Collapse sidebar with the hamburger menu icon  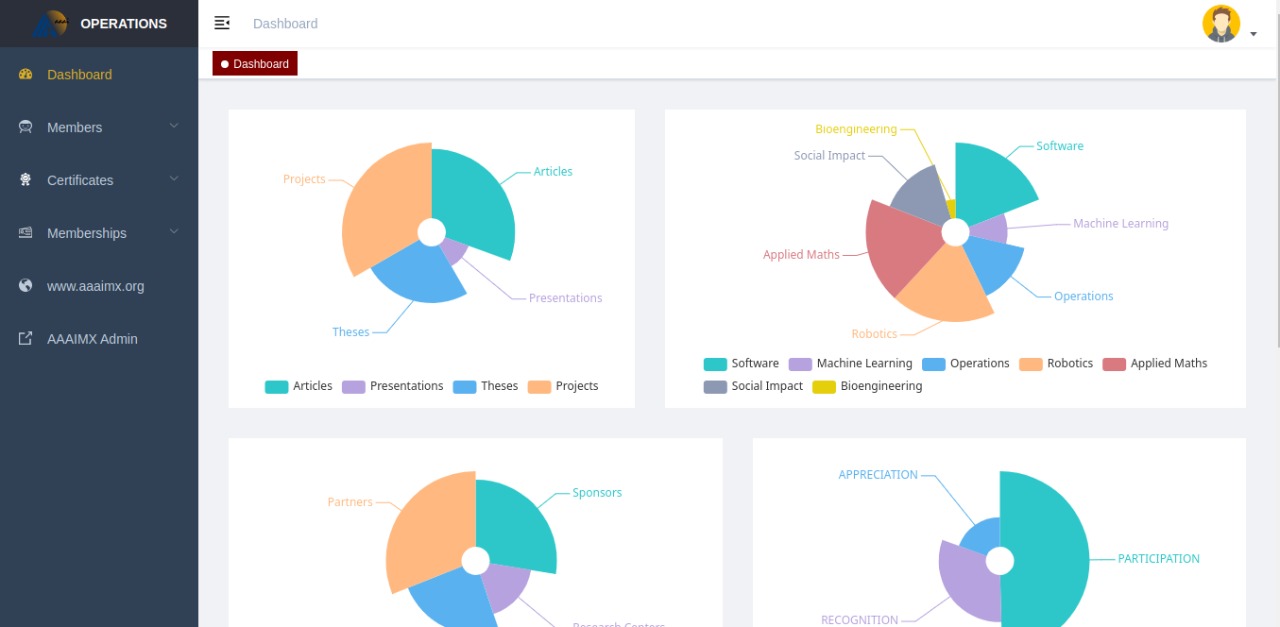click(222, 23)
